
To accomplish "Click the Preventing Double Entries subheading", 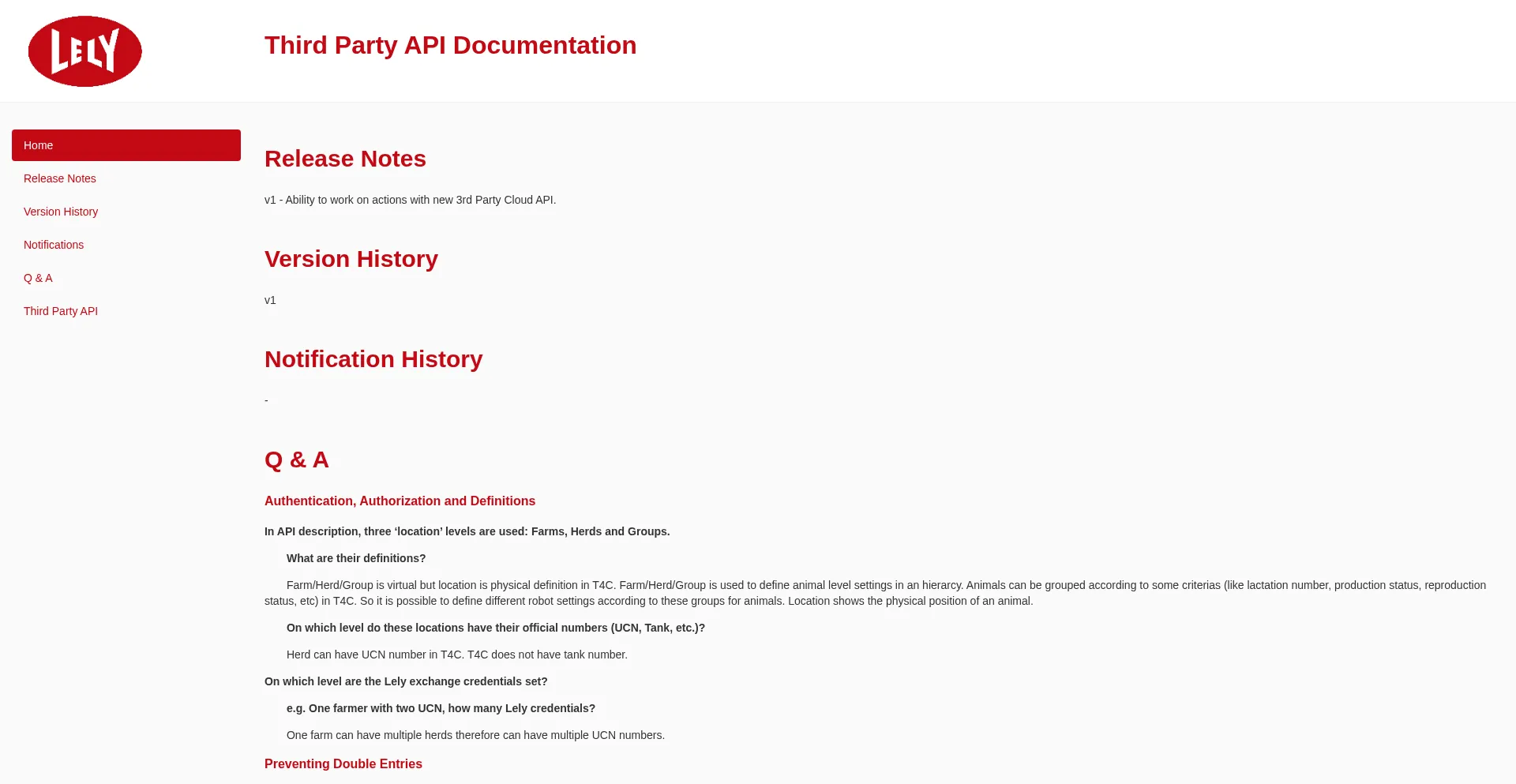I will [x=343, y=763].
